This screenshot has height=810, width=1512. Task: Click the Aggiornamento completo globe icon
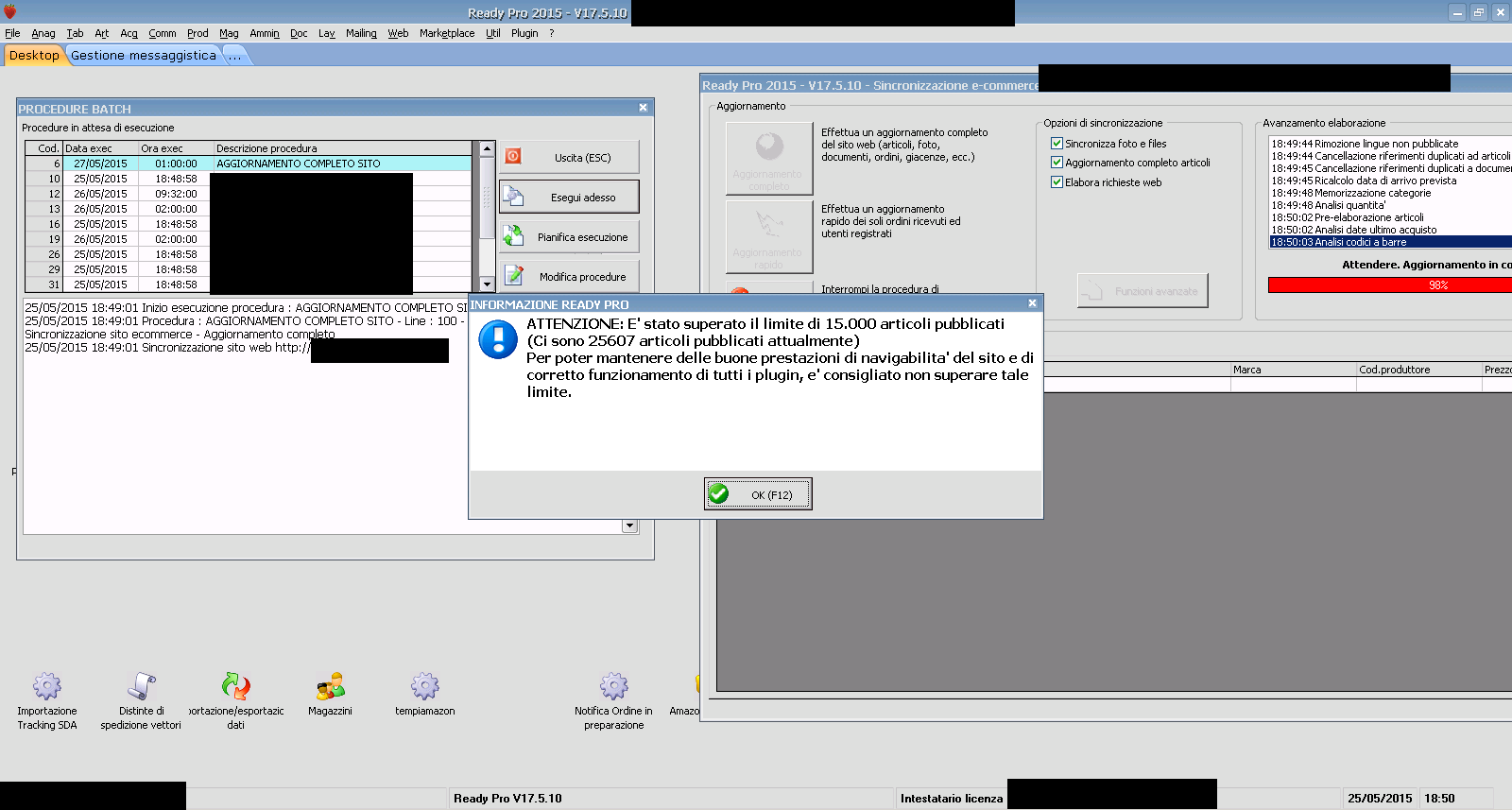pos(769,146)
